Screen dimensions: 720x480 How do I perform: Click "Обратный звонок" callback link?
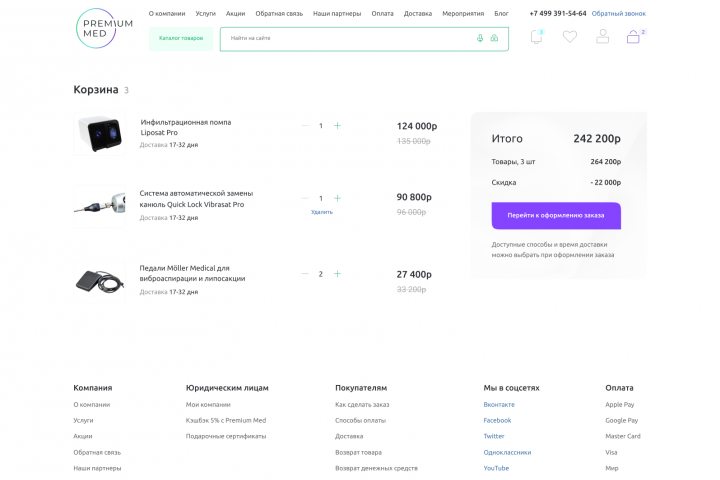click(618, 14)
